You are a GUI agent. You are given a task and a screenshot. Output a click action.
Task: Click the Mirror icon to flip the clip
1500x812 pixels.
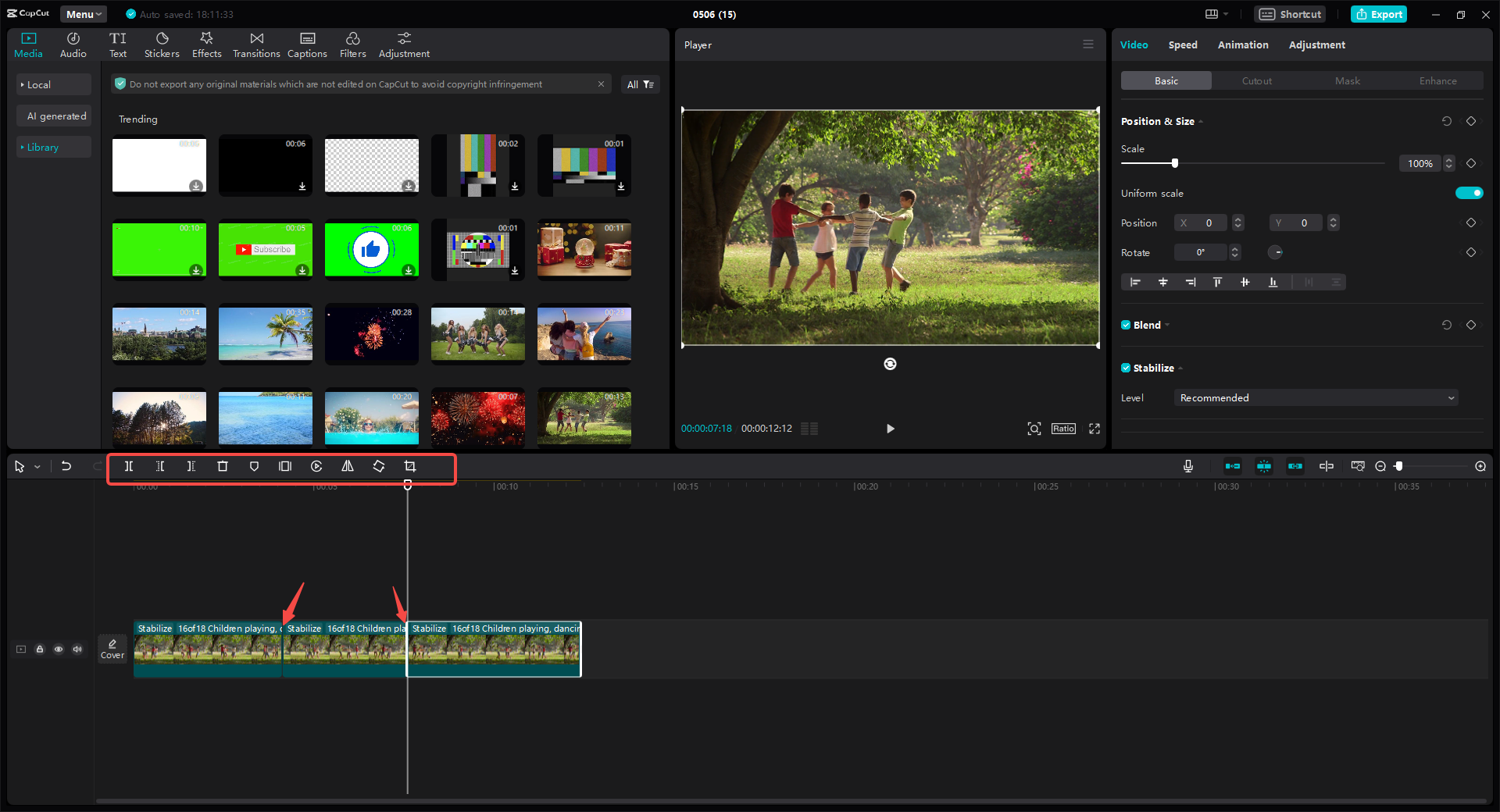[x=348, y=466]
